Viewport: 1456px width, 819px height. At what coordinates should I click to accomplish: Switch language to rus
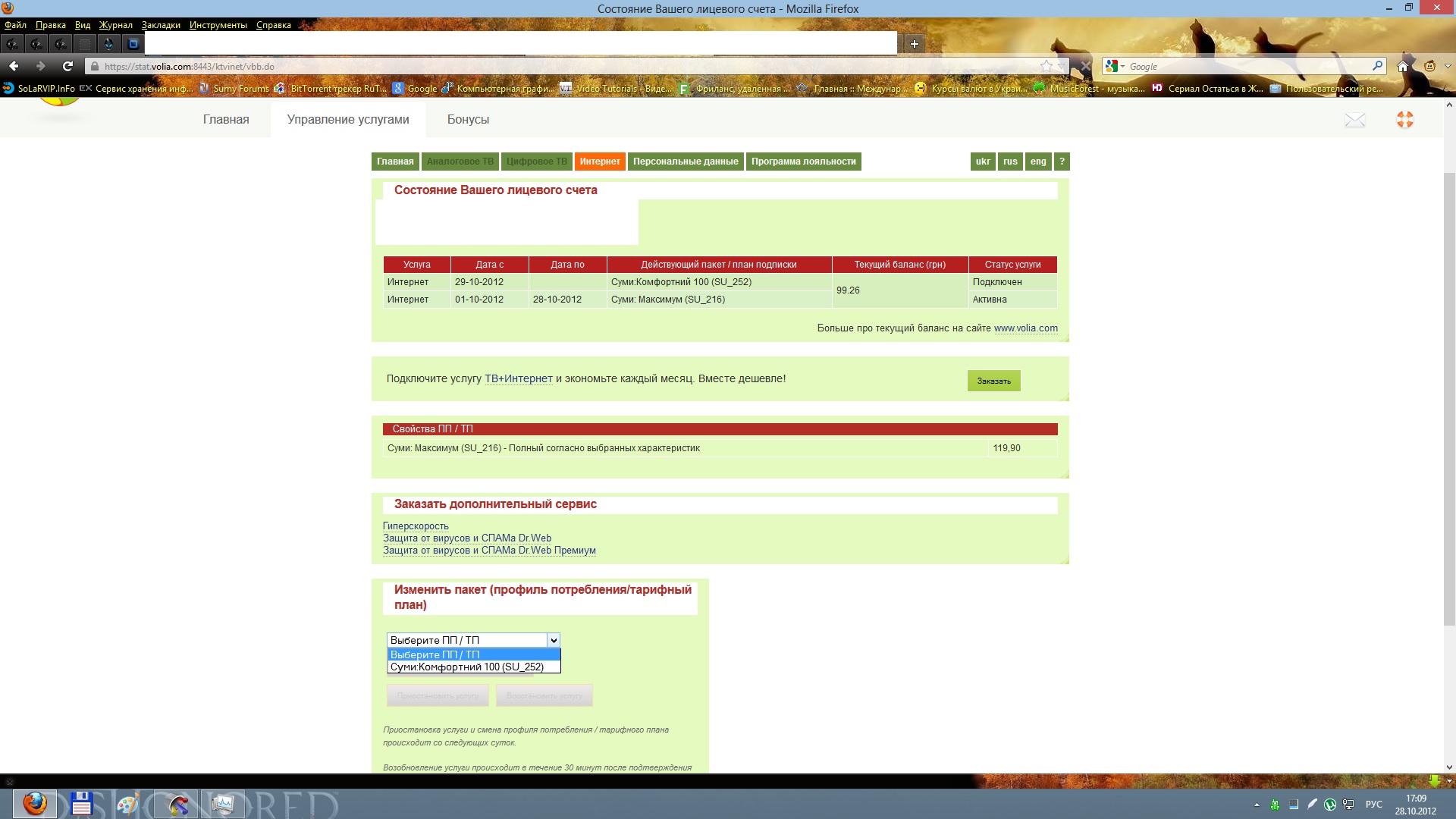[1010, 162]
